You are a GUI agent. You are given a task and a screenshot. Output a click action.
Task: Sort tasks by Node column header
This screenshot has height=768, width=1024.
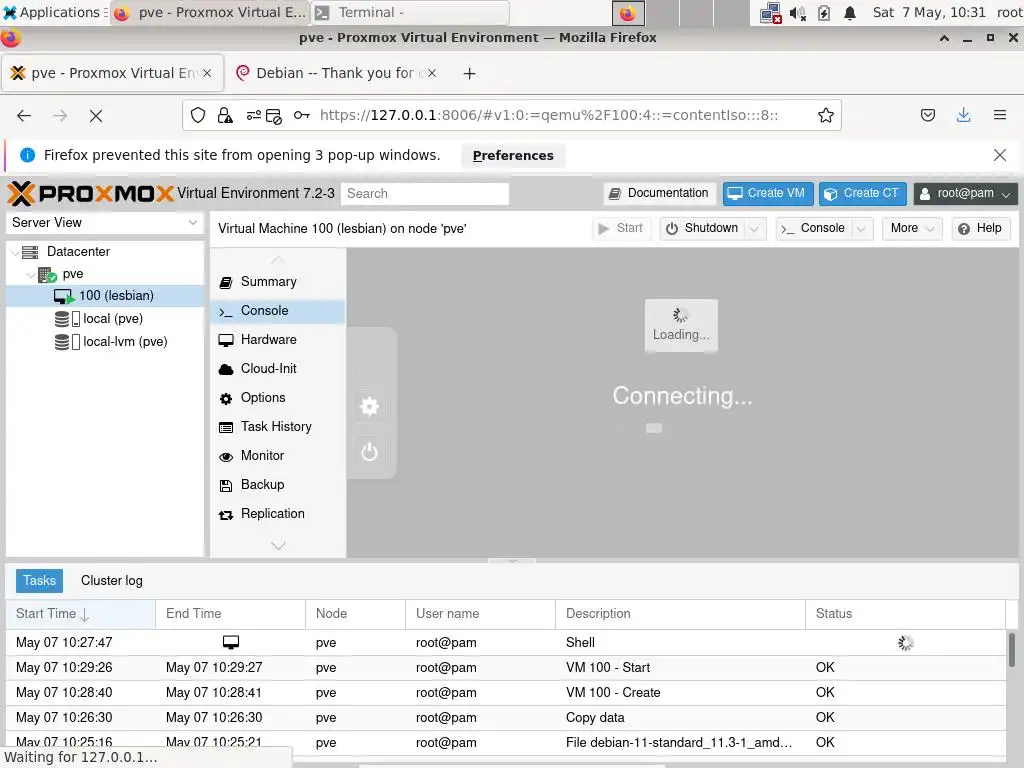coord(356,614)
